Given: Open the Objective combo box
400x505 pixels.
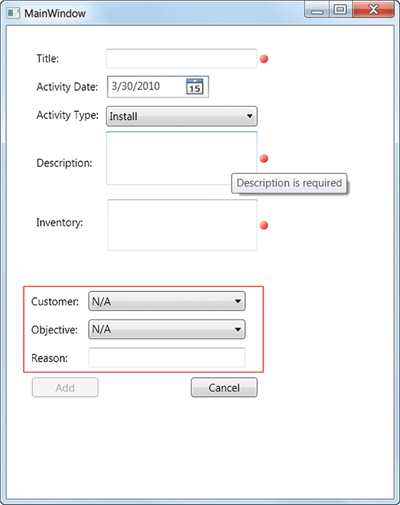Looking at the screenshot, I should pyautogui.click(x=167, y=329).
